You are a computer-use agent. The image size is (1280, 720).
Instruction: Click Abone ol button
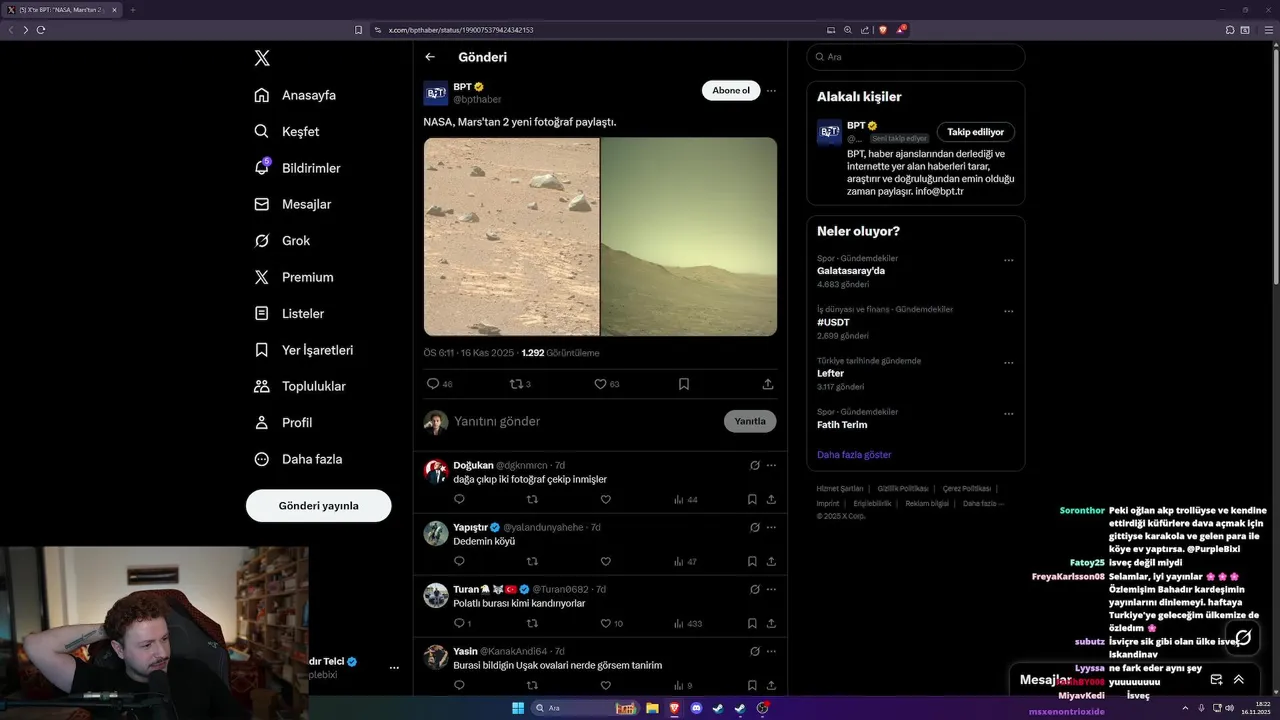pos(731,90)
